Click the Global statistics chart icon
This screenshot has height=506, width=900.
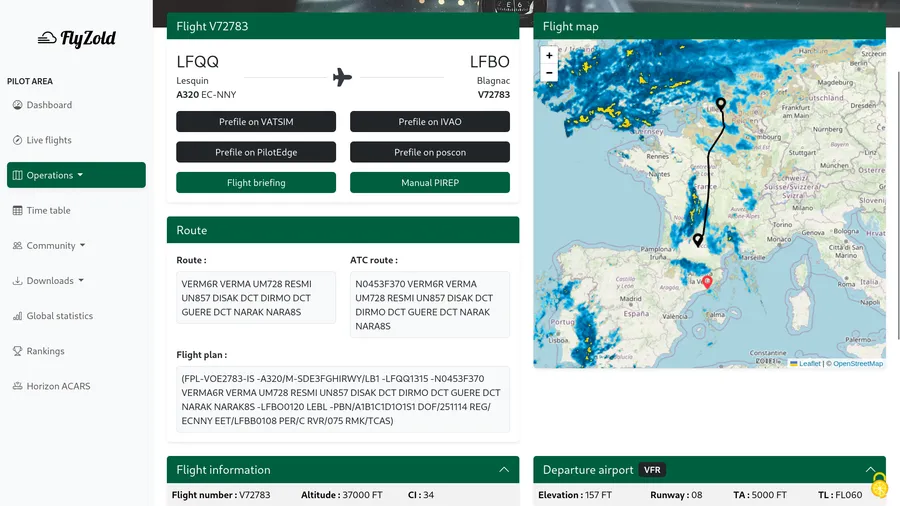pos(18,316)
